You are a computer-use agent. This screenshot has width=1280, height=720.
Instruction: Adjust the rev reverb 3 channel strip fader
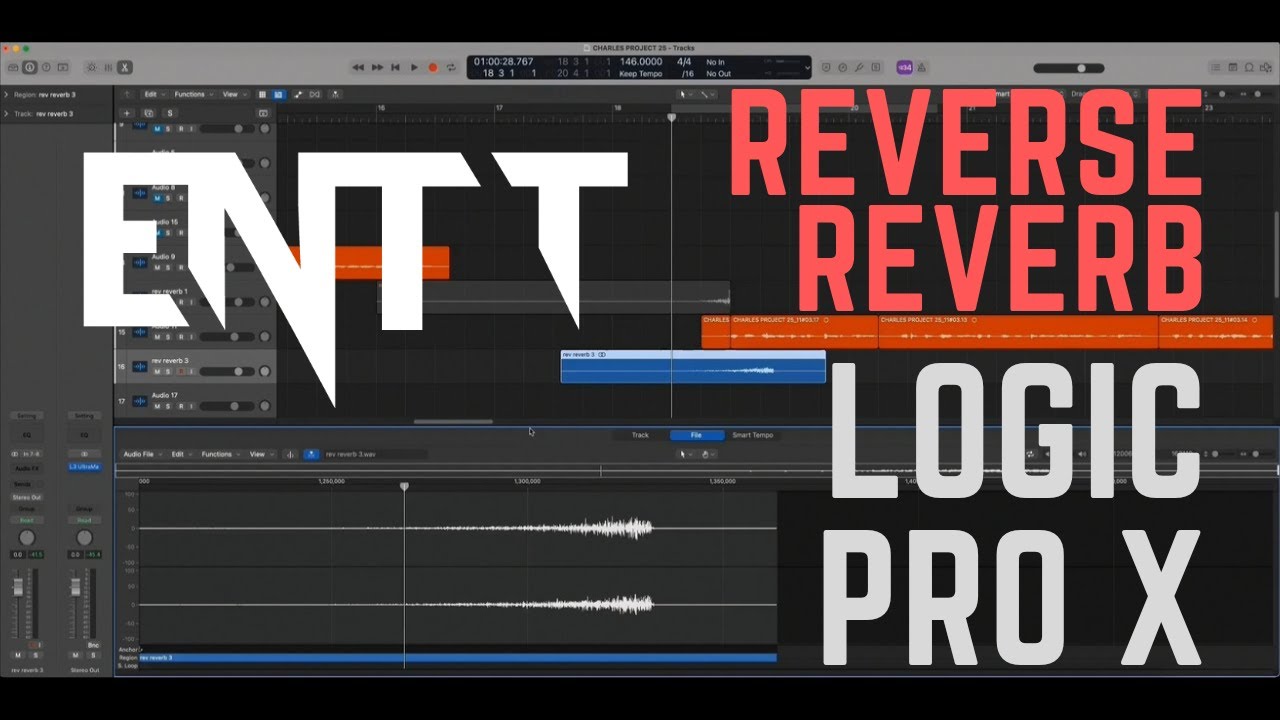[17, 588]
